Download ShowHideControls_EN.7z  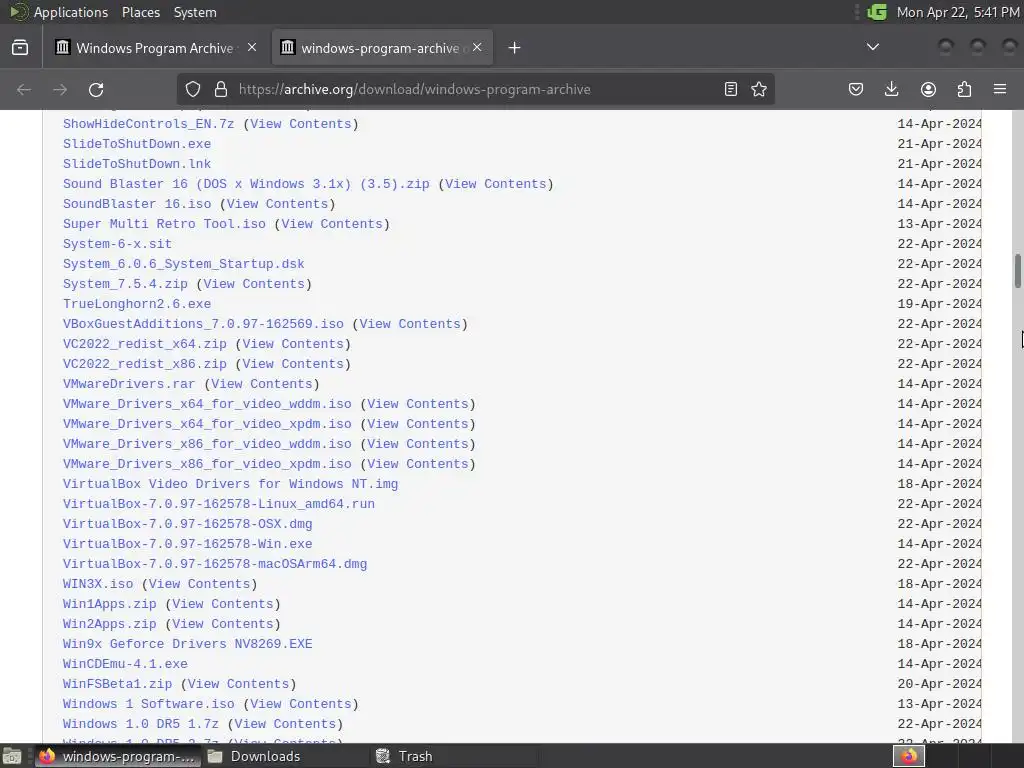(x=148, y=124)
